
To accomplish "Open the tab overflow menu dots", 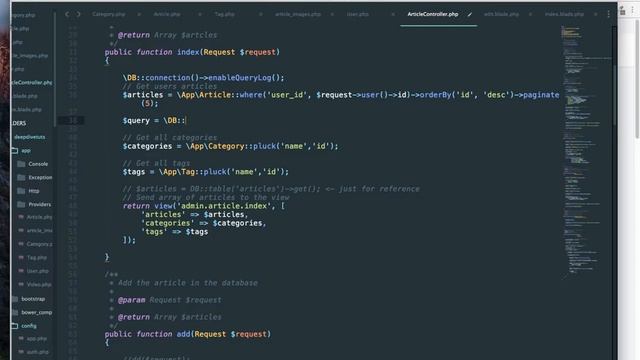I will [x=608, y=14].
